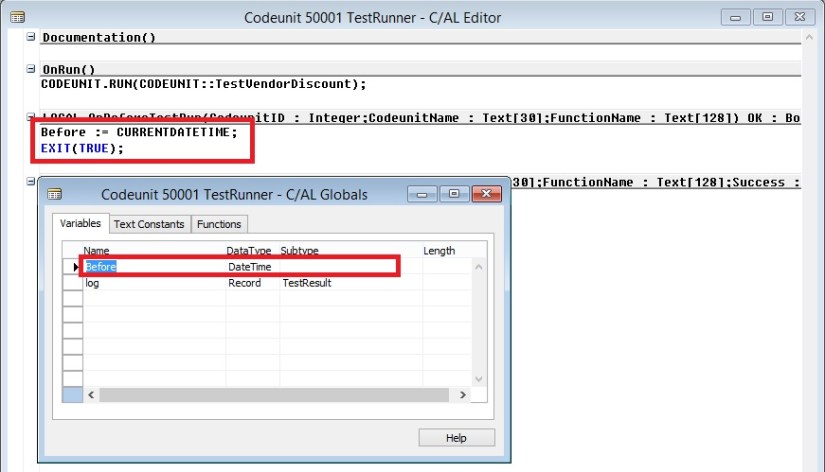Collapse the OnRun() trigger section
This screenshot has width=825, height=472.
coord(32,70)
